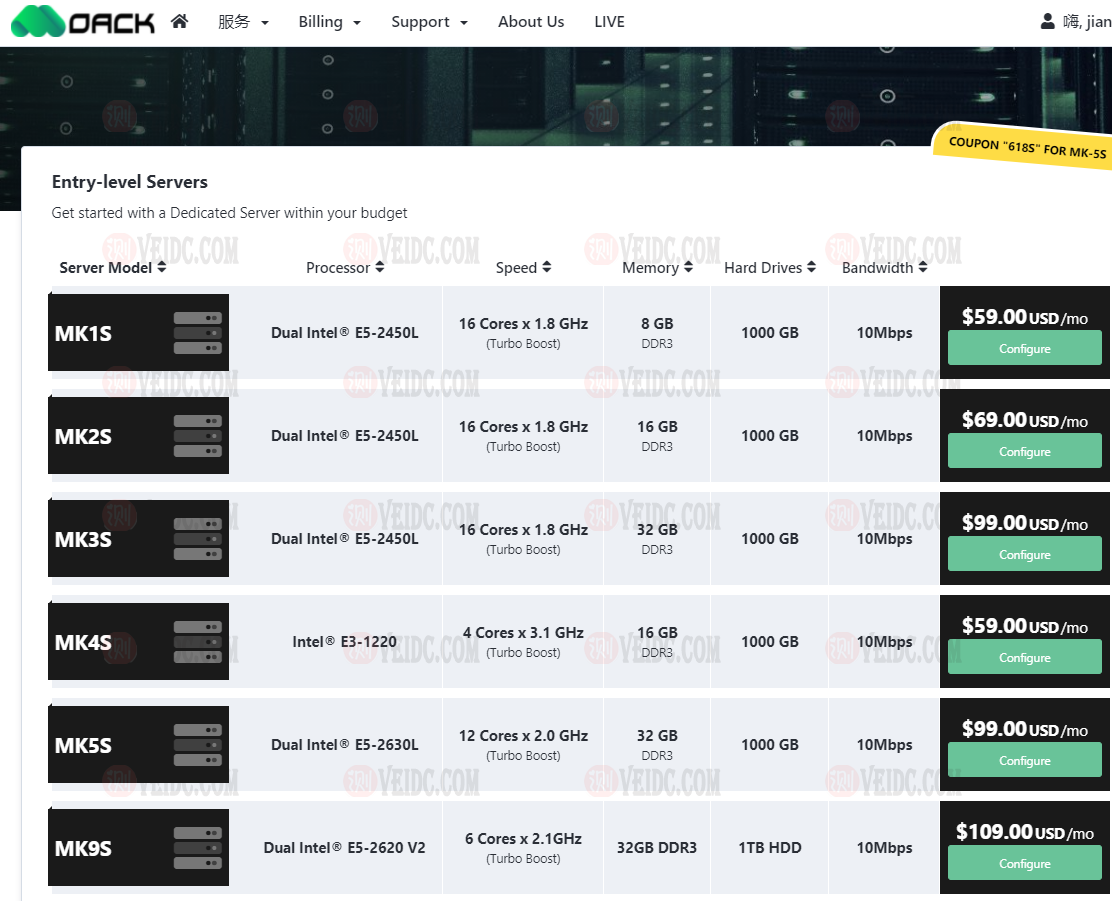The width and height of the screenshot is (1112, 901).
Task: Click the MK9S server rack icon
Action: click(x=198, y=847)
